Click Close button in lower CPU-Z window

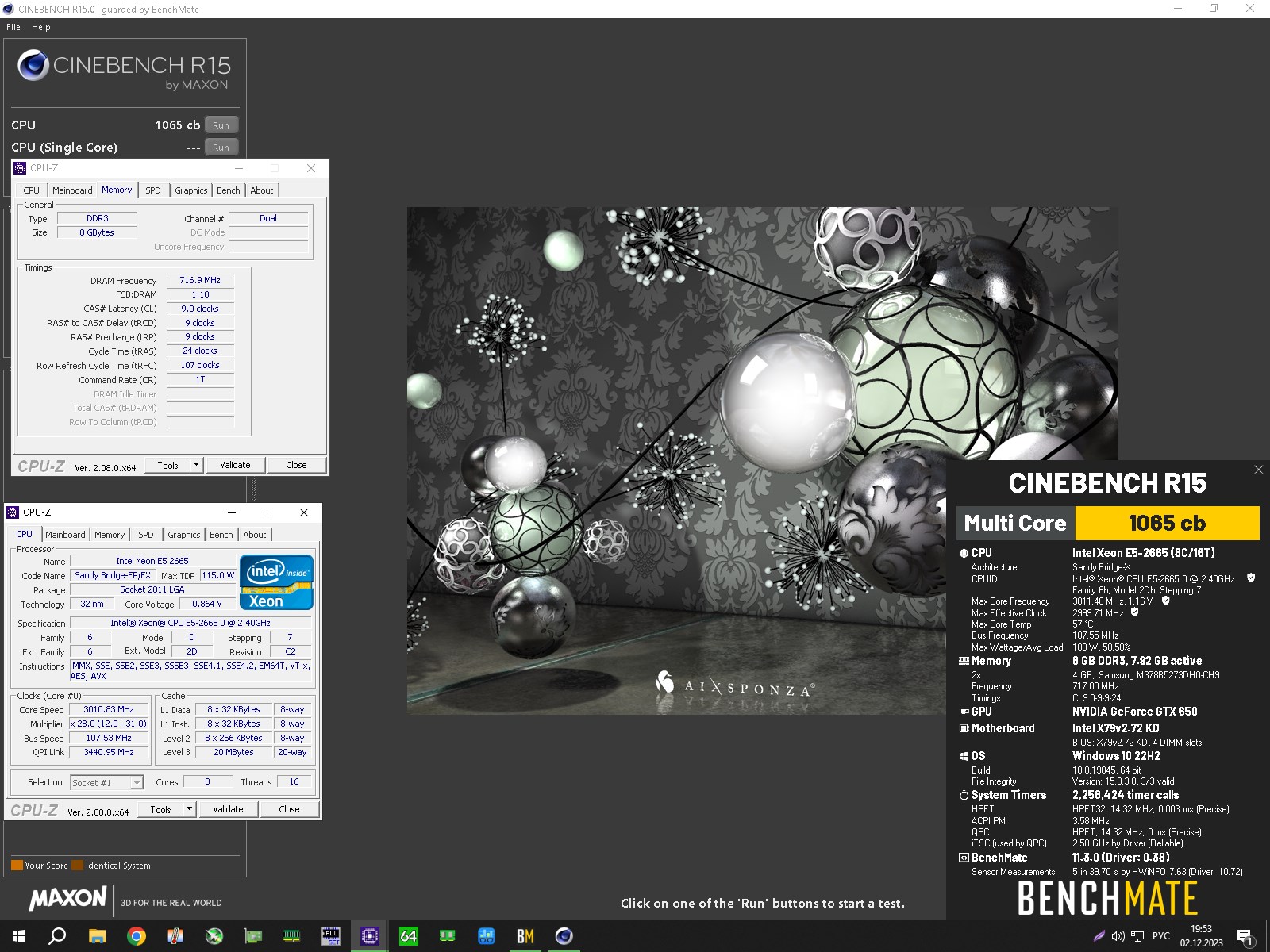coord(289,809)
